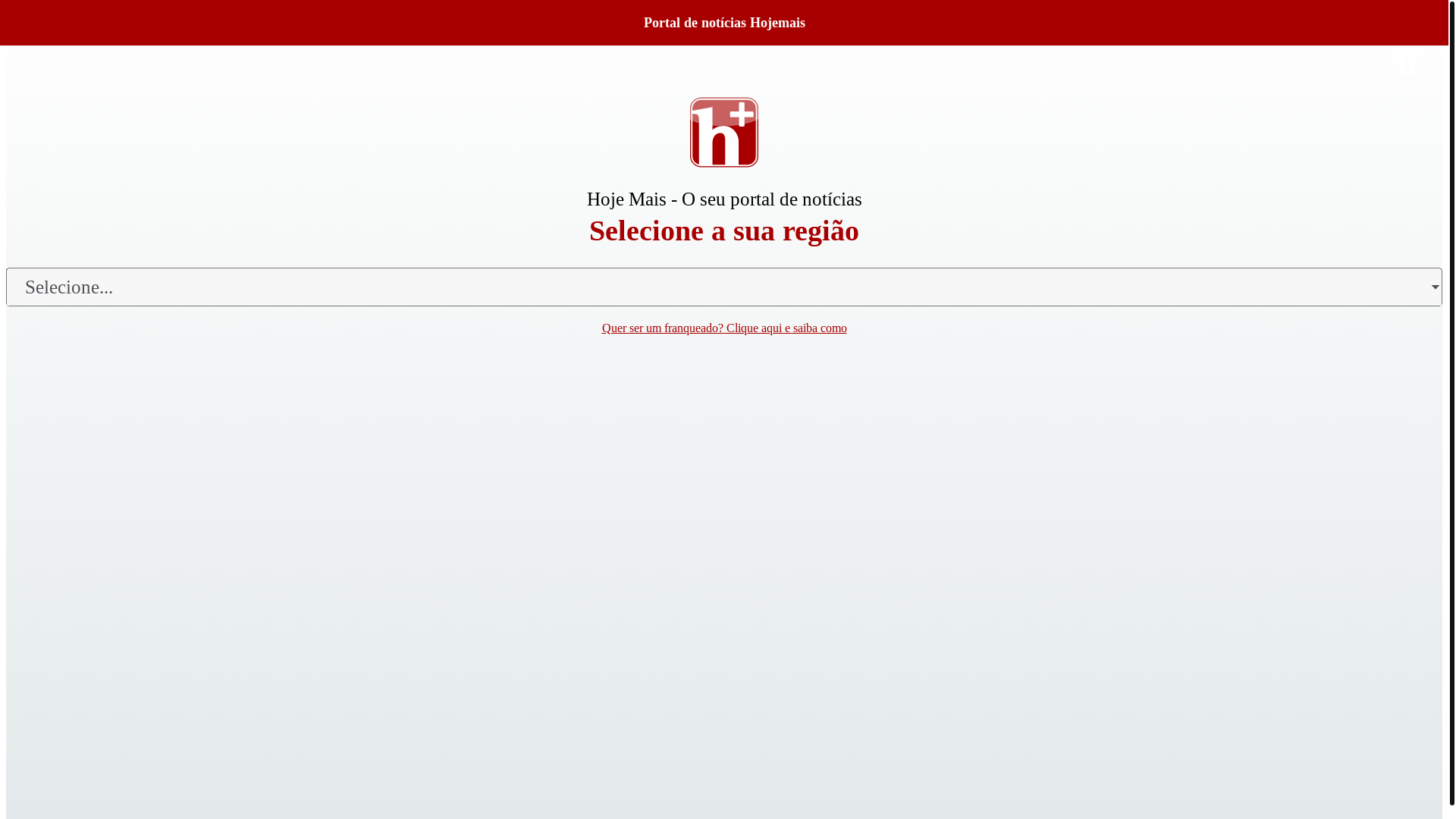Click the Selecione a sua região heading

coord(723,231)
